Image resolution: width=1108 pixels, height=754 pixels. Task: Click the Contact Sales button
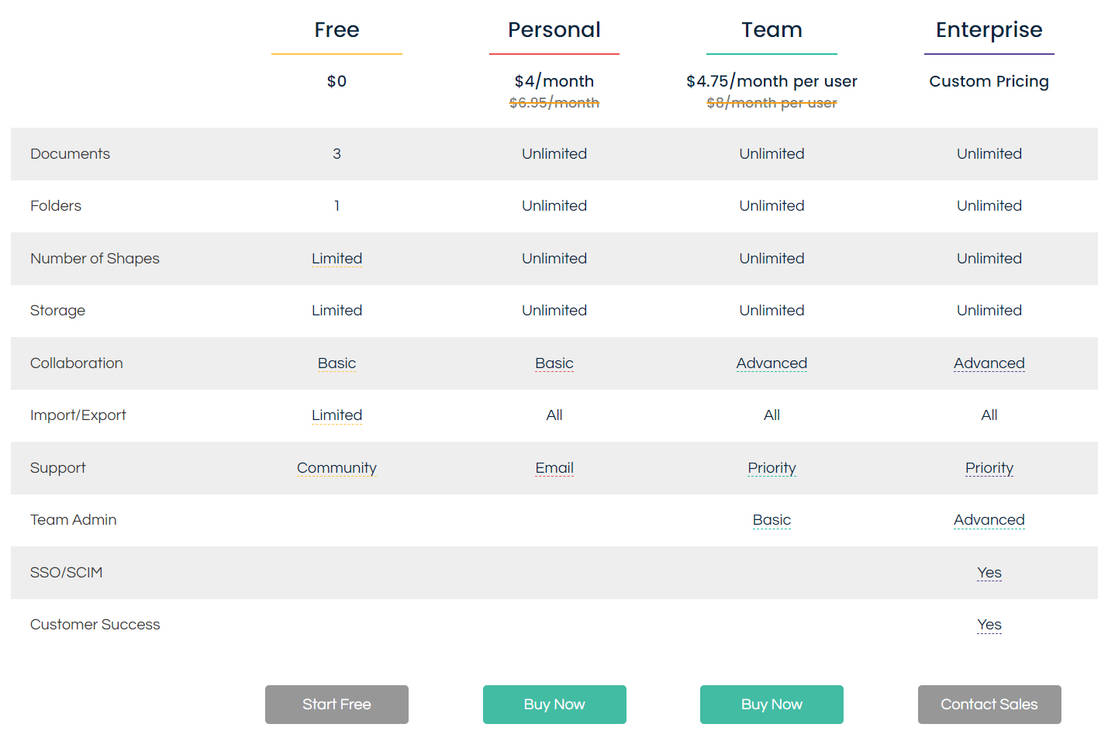(989, 704)
